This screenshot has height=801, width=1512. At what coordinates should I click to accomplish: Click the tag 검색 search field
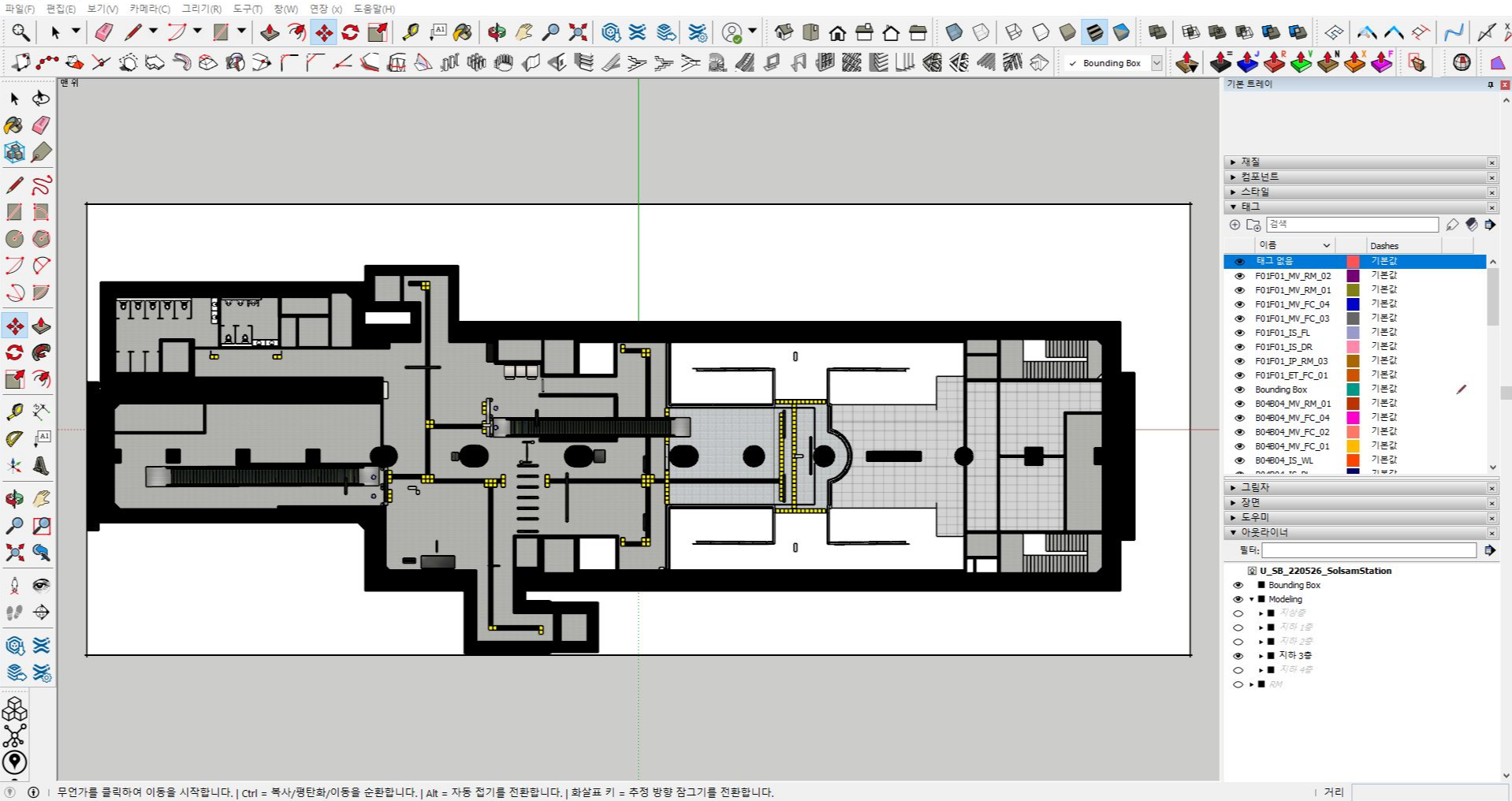(x=1352, y=225)
